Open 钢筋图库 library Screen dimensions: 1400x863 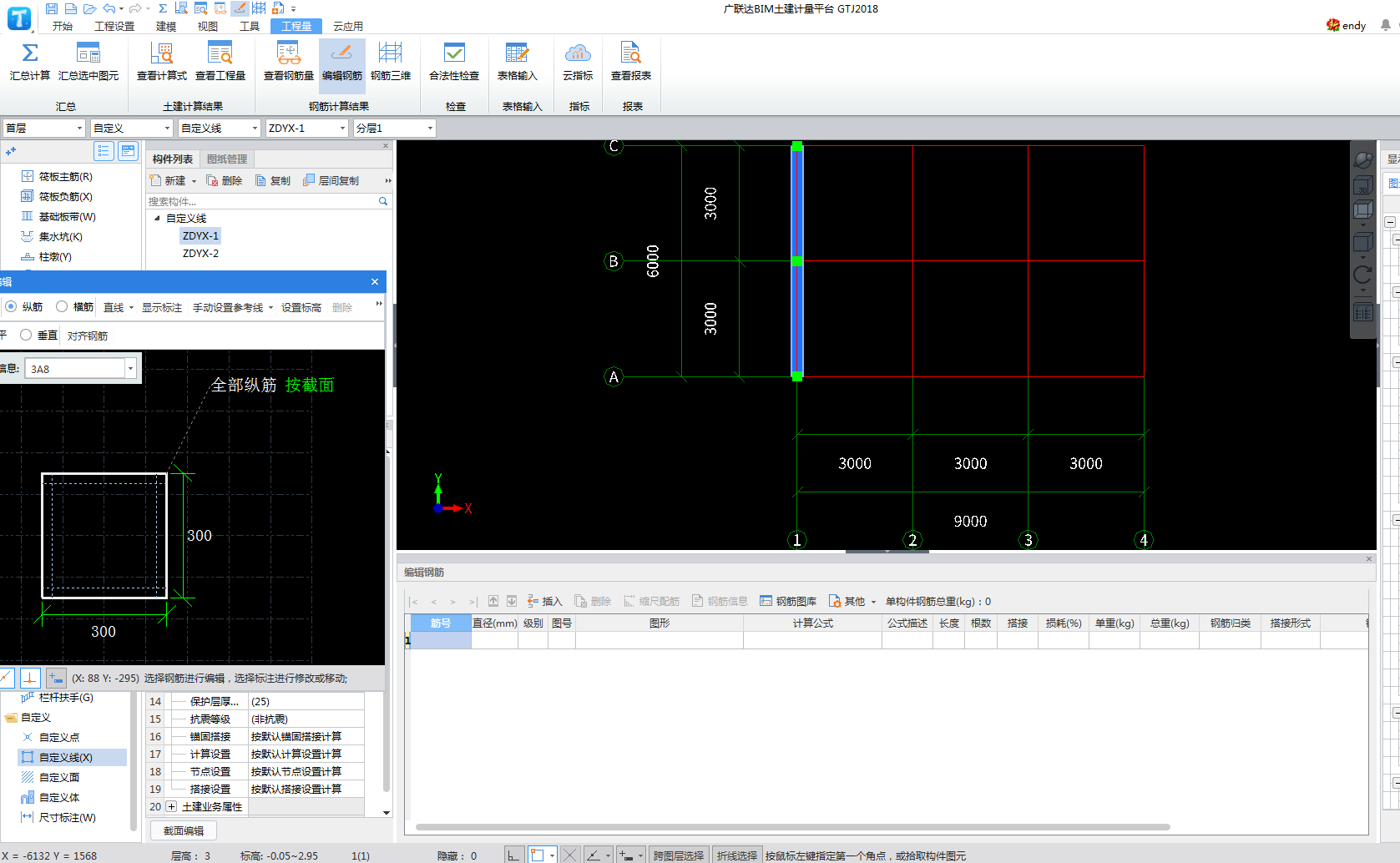(x=788, y=601)
